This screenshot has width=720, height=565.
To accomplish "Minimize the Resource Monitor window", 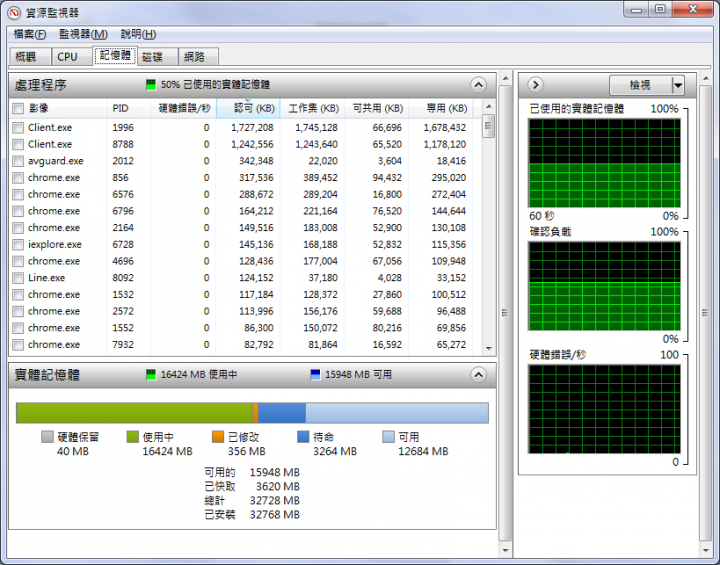I will [636, 10].
